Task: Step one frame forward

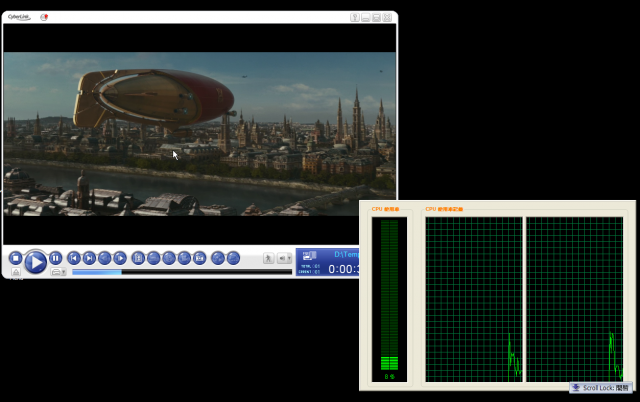Action: click(x=120, y=258)
